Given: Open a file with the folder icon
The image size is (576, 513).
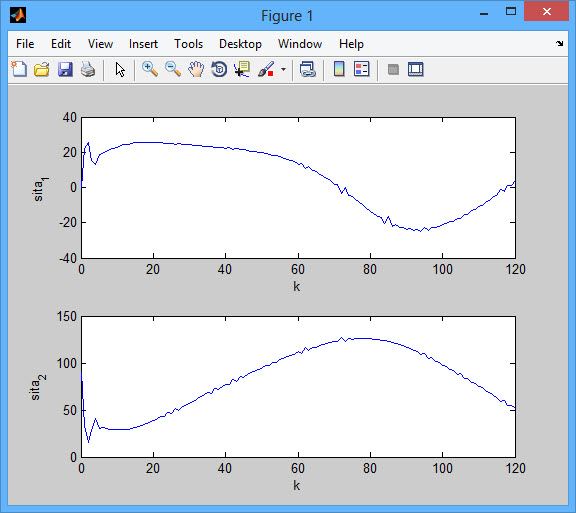Looking at the screenshot, I should click(42, 69).
